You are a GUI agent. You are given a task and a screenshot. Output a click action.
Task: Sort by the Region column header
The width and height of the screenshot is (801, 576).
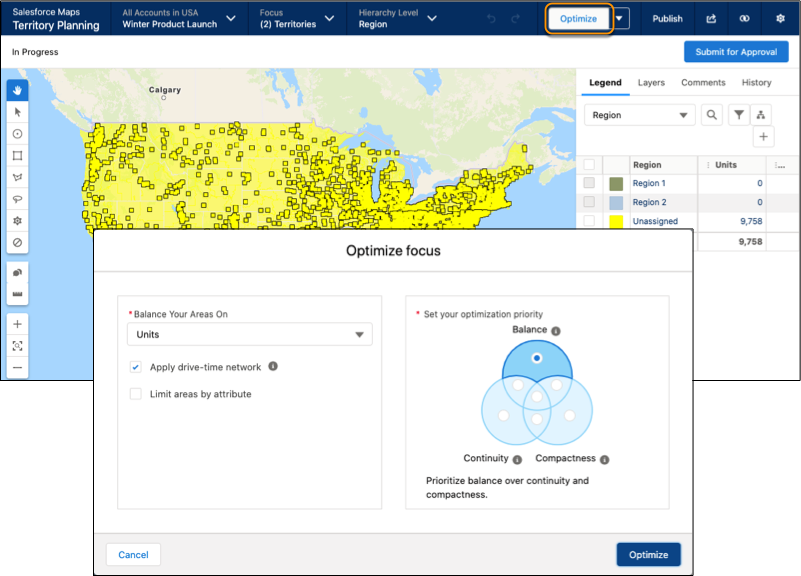647,165
